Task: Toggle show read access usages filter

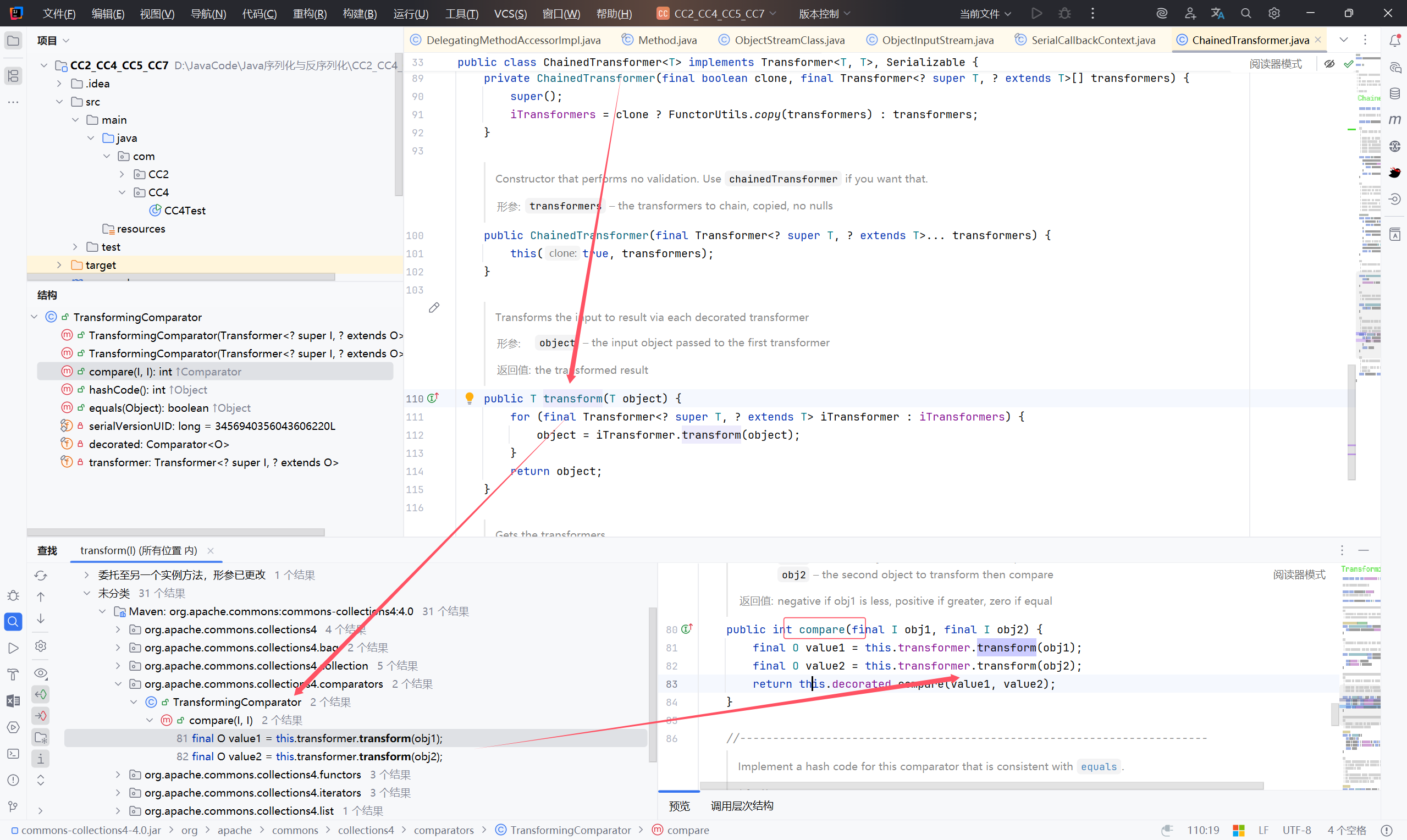Action: [x=41, y=694]
